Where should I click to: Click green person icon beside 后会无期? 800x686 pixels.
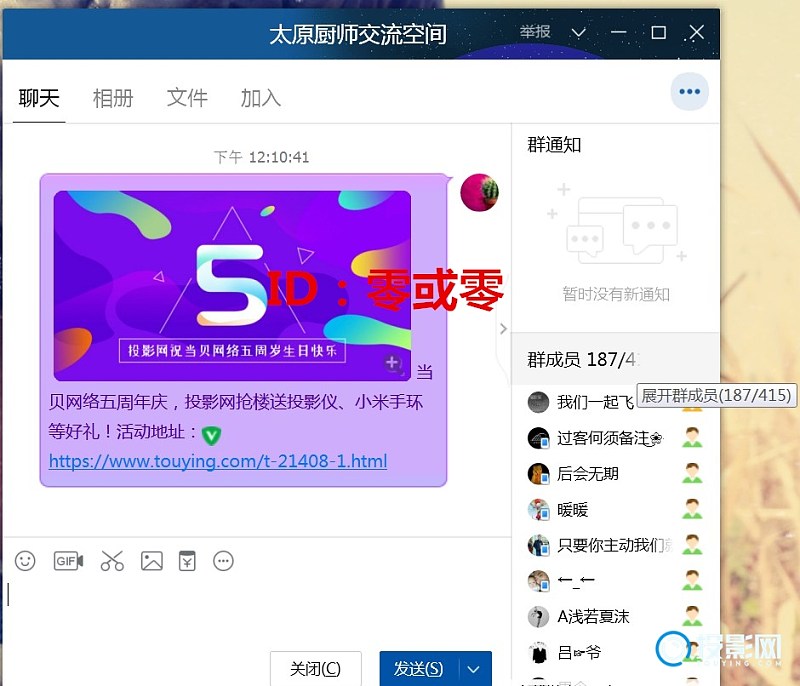click(692, 474)
